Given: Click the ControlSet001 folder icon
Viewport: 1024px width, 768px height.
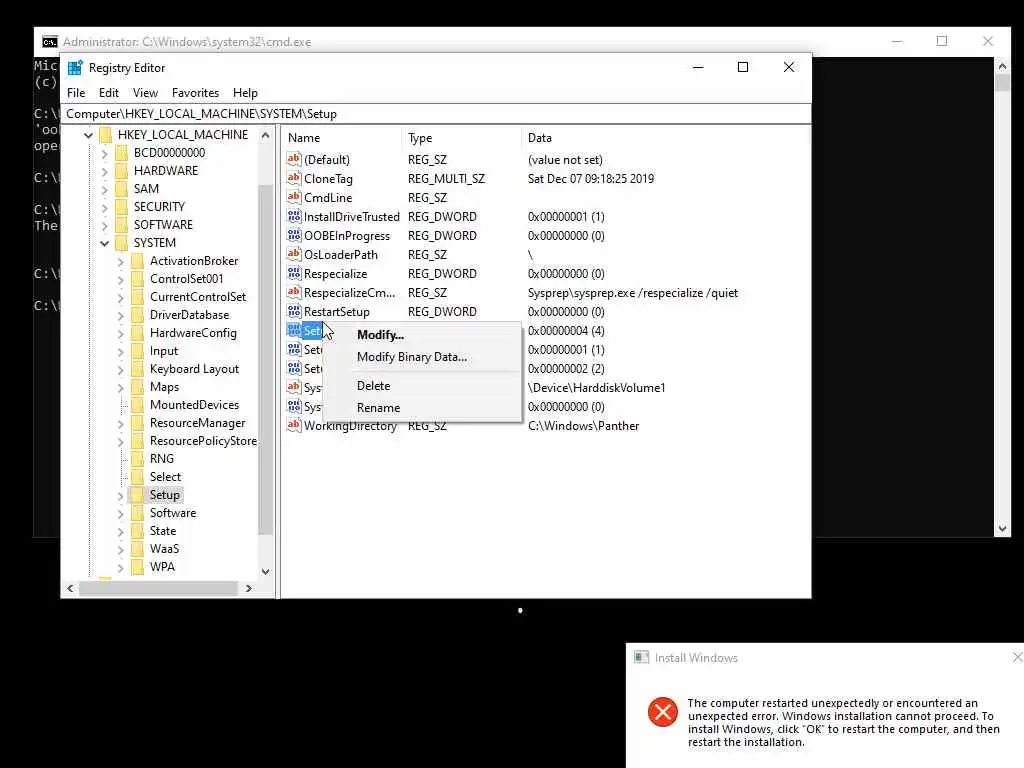Looking at the screenshot, I should pyautogui.click(x=137, y=279).
